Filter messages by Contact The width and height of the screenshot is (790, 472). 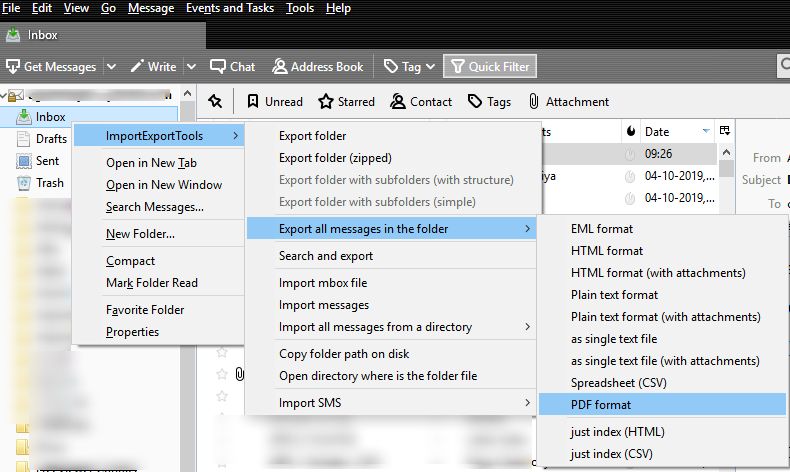tap(421, 102)
